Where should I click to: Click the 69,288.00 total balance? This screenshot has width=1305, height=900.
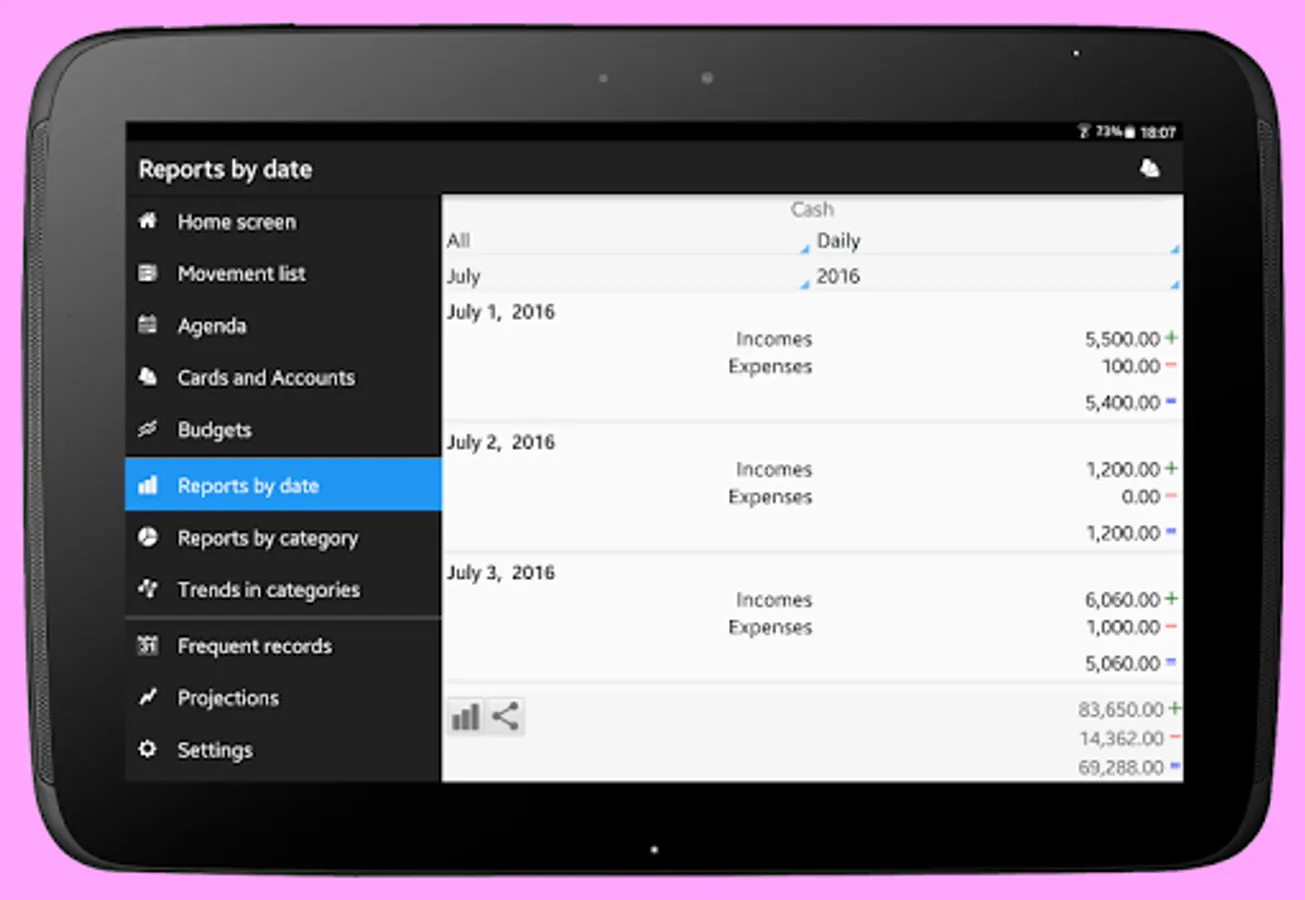pos(1121,767)
